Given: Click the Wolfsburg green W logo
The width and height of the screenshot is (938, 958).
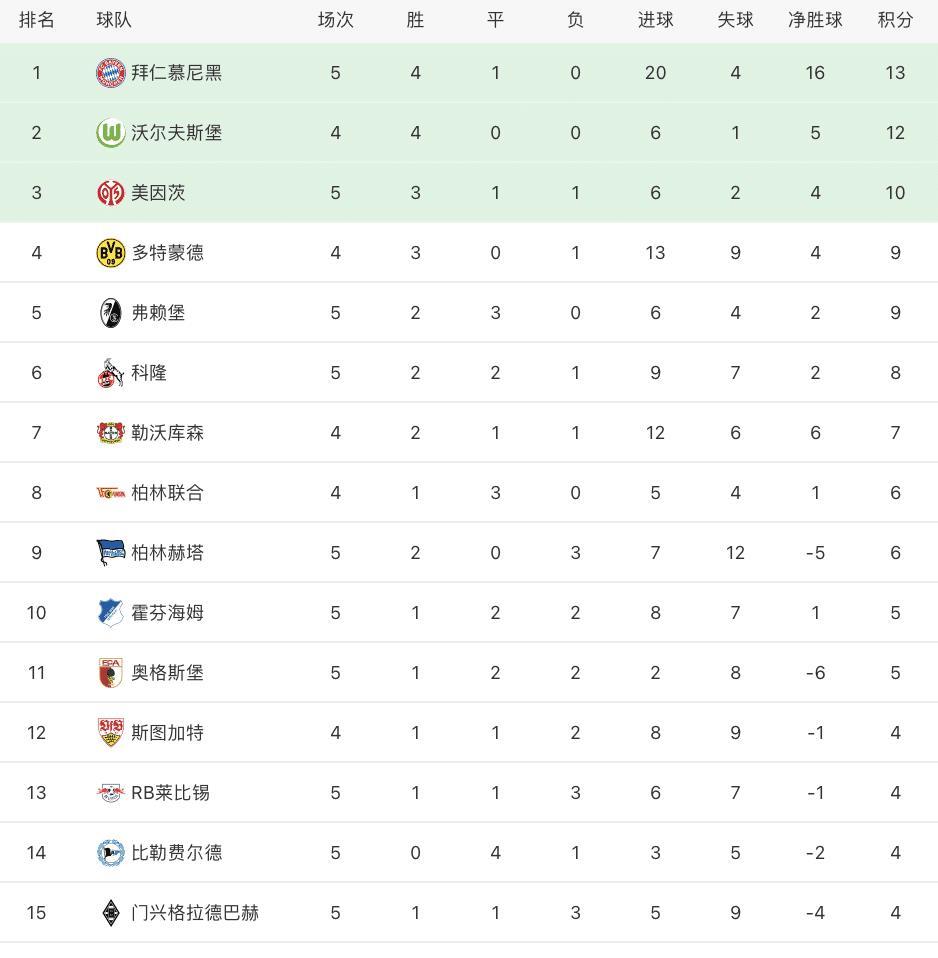Looking at the screenshot, I should pos(111,133).
